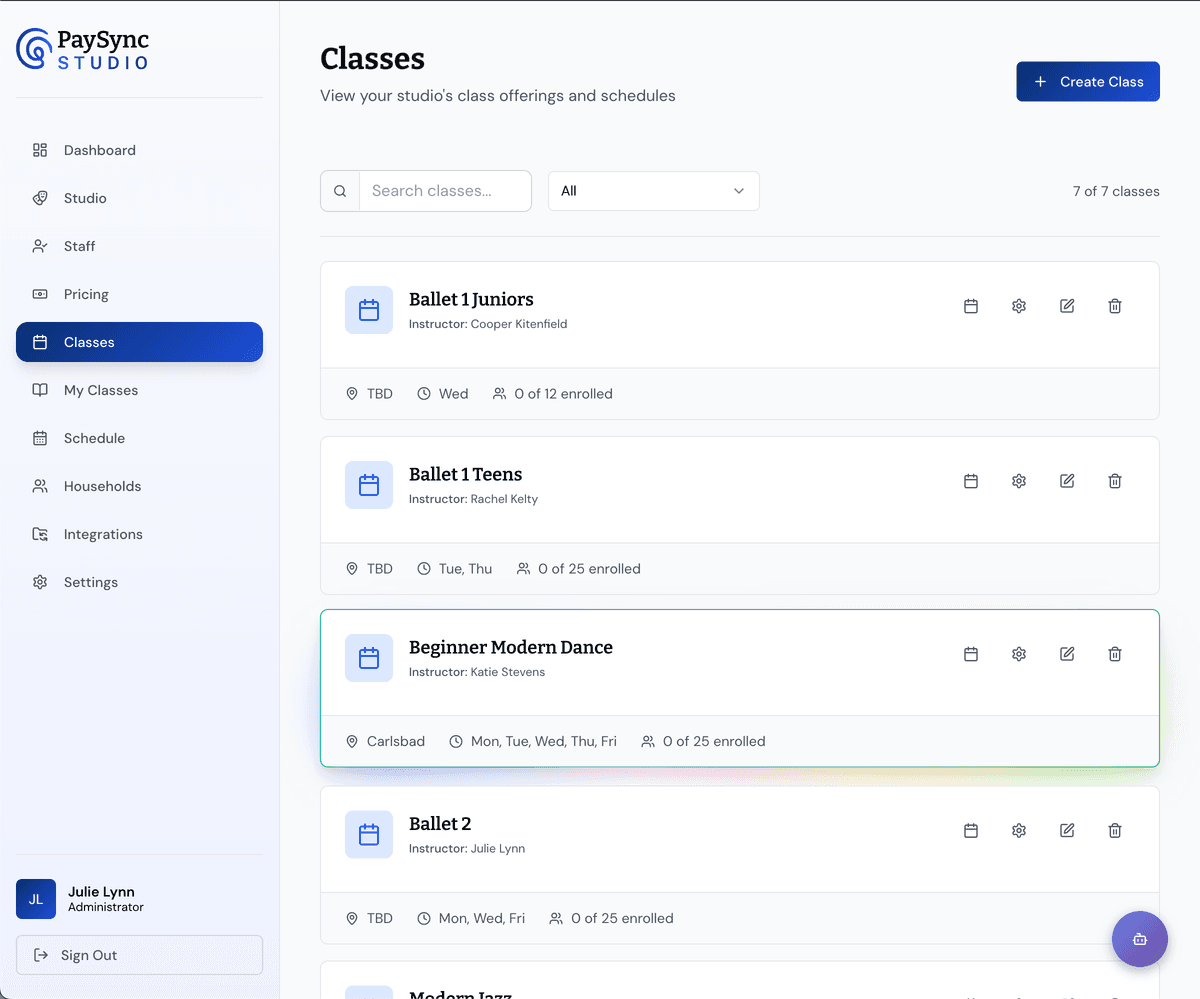Click the search magnifier icon above the class list
The height and width of the screenshot is (999, 1200).
[340, 190]
